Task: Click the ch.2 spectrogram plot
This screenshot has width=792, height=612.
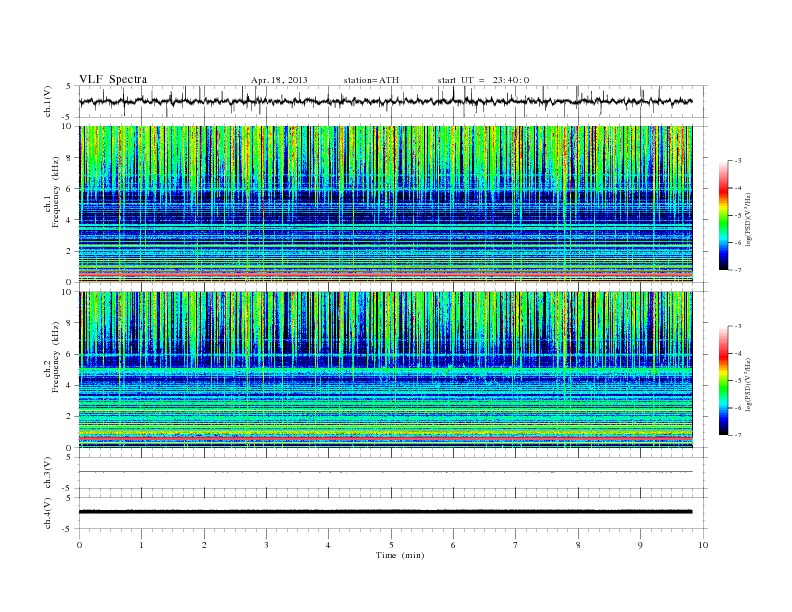Action: (x=385, y=370)
